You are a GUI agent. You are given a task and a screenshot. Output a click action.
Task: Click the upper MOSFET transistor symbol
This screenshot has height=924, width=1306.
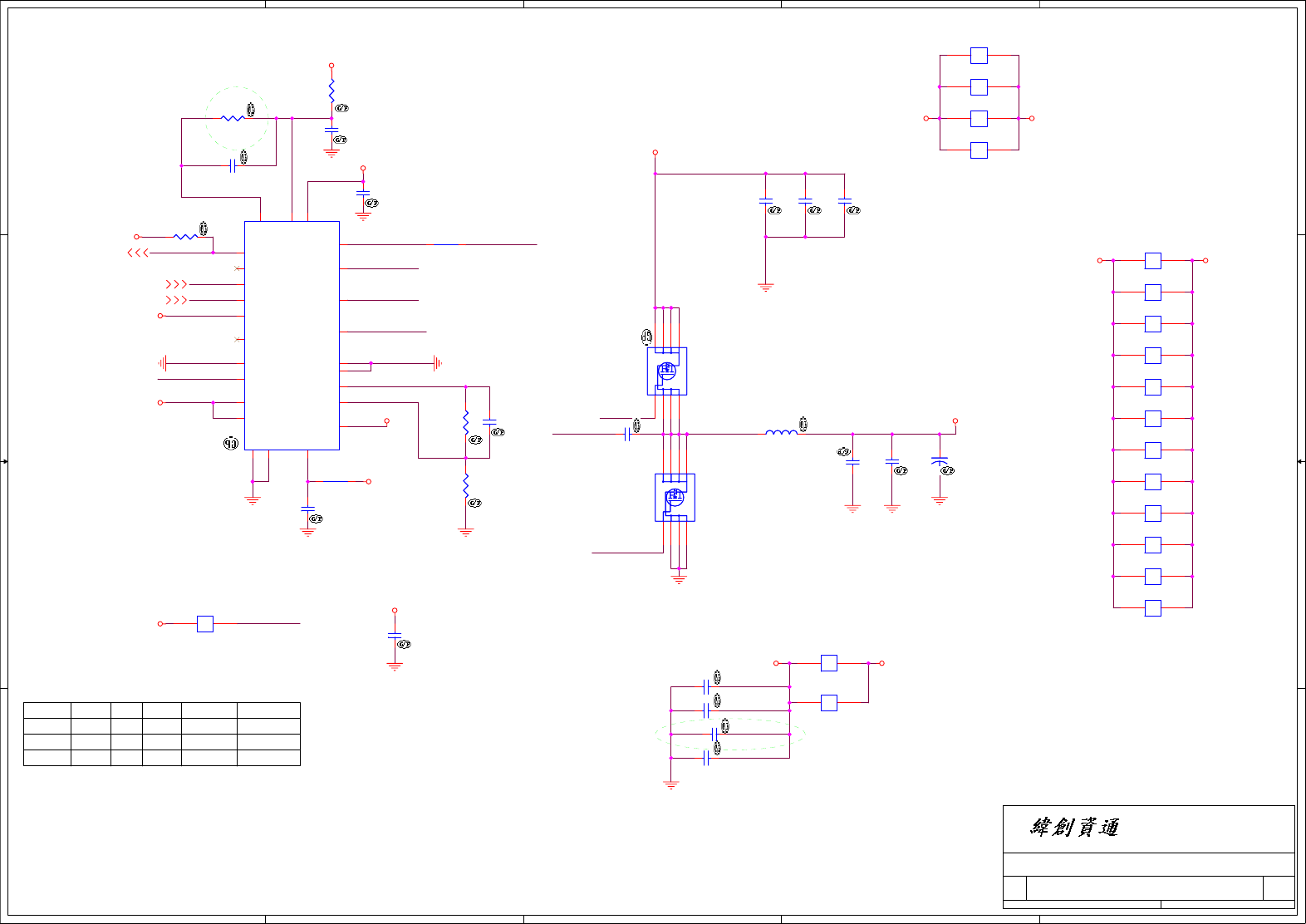tap(667, 371)
